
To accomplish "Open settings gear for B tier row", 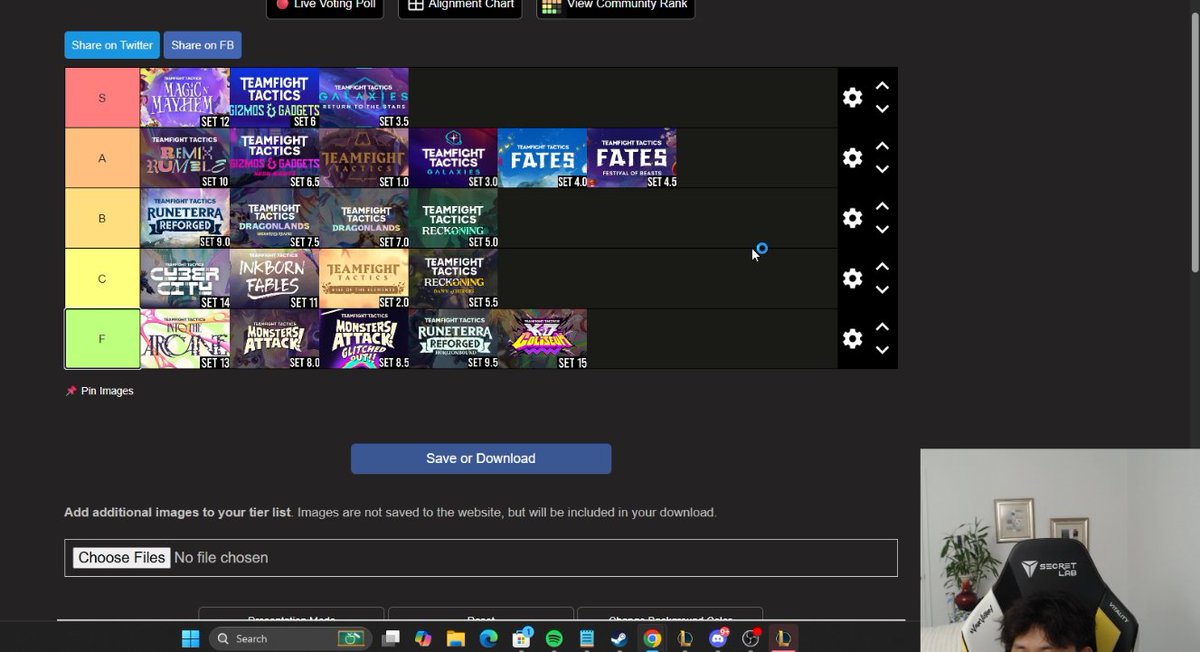I will (x=852, y=218).
